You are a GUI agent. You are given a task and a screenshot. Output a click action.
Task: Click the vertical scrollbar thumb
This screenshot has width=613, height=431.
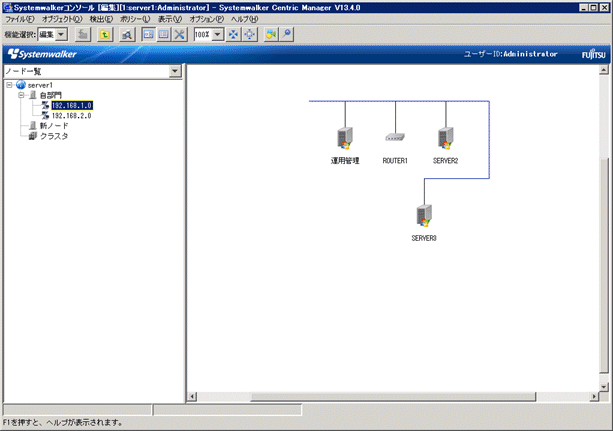pyautogui.click(x=604, y=266)
